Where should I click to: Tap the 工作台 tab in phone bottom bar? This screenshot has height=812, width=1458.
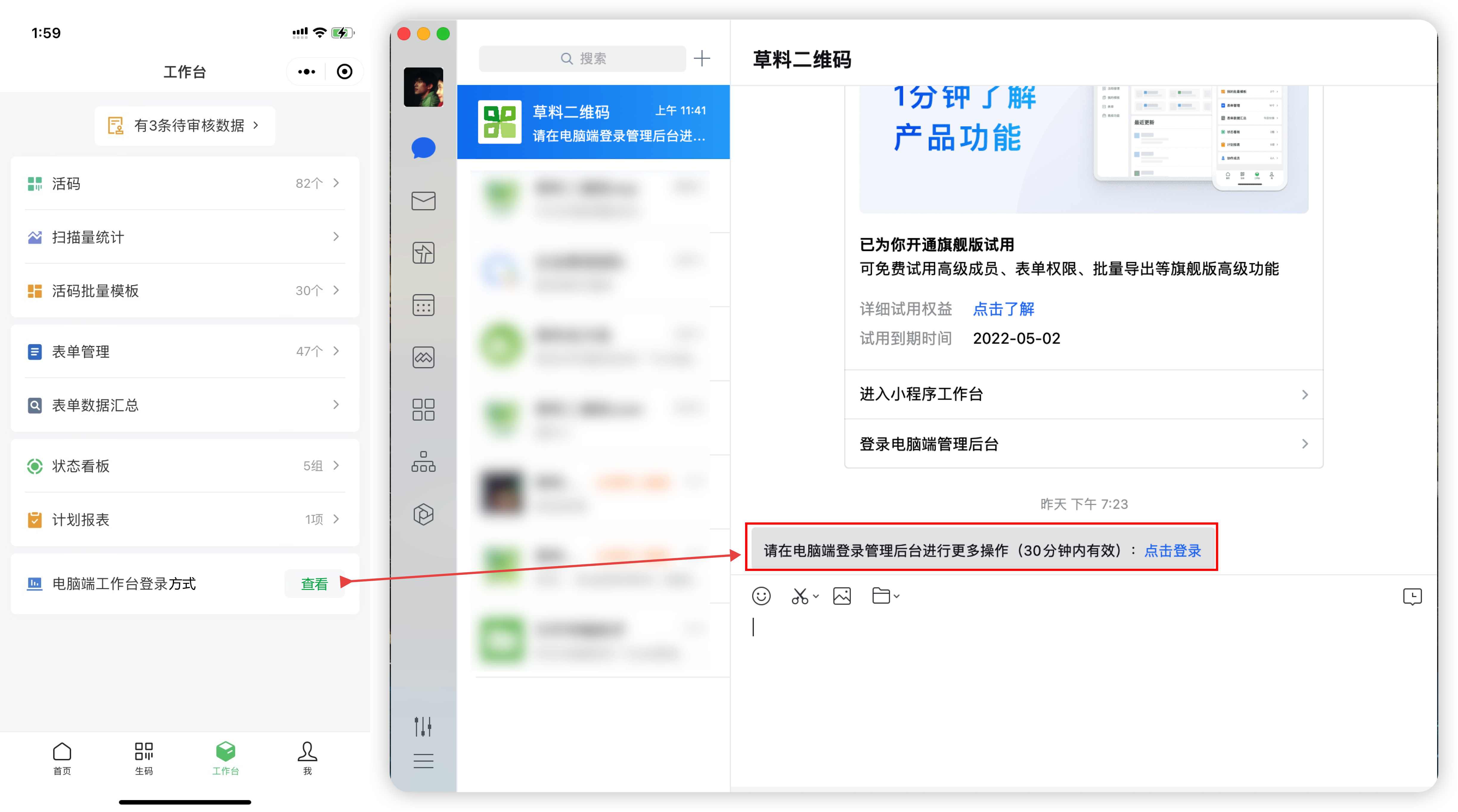(x=225, y=758)
